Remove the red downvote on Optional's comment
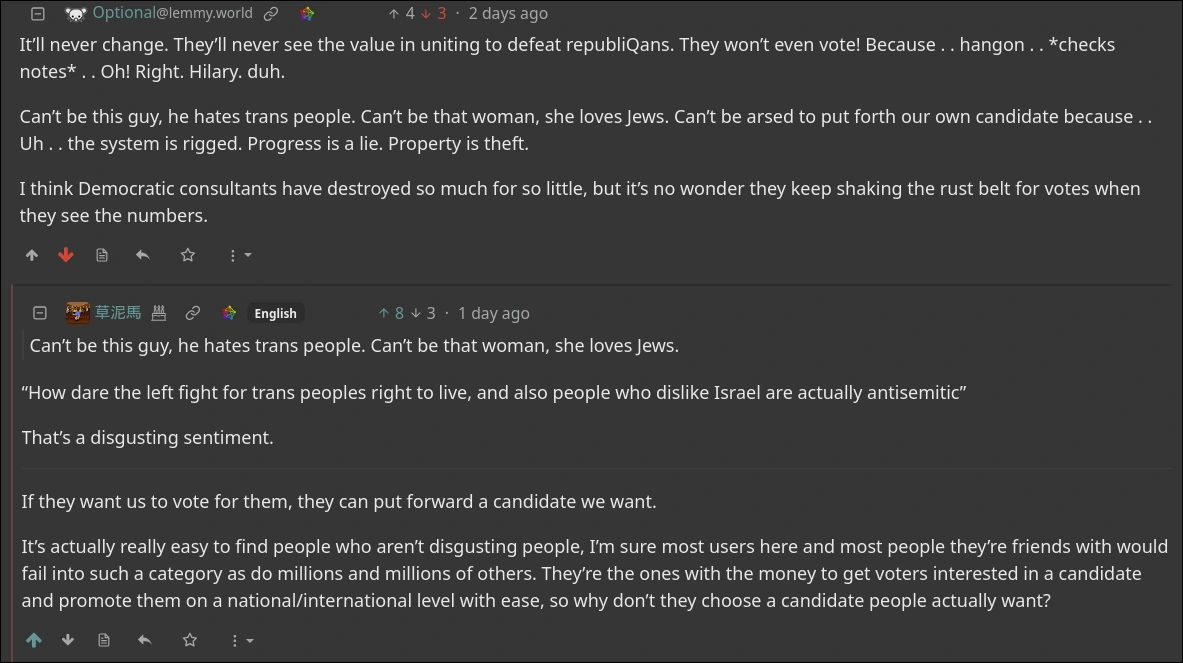The height and width of the screenshot is (663, 1183). [x=66, y=256]
